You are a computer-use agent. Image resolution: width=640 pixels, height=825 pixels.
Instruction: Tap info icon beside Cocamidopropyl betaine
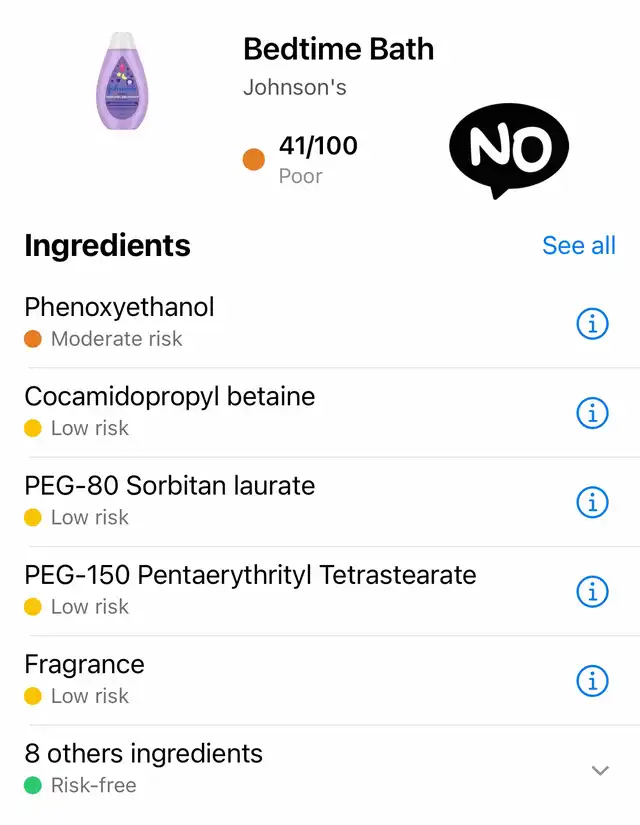[593, 413]
